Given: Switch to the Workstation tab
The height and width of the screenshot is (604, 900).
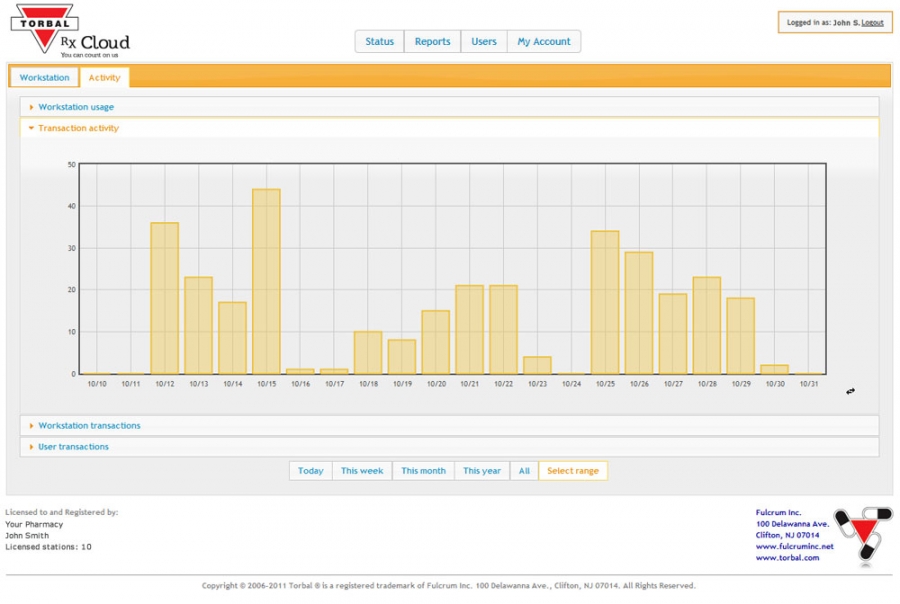Looking at the screenshot, I should point(44,78).
